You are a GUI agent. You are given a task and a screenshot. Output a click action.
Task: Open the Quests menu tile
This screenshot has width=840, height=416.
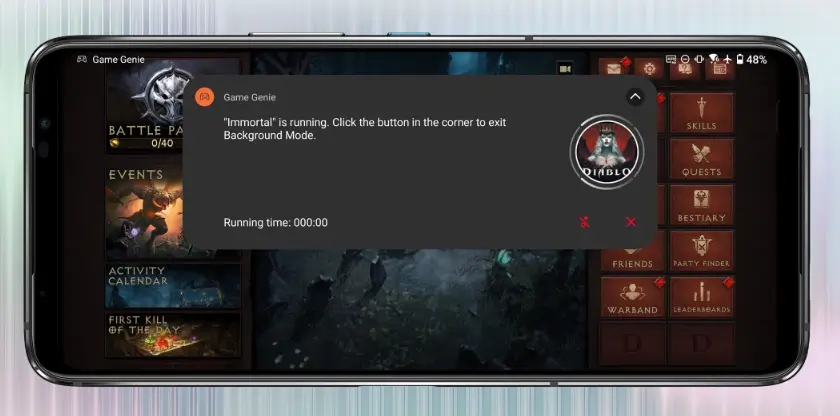(x=701, y=159)
